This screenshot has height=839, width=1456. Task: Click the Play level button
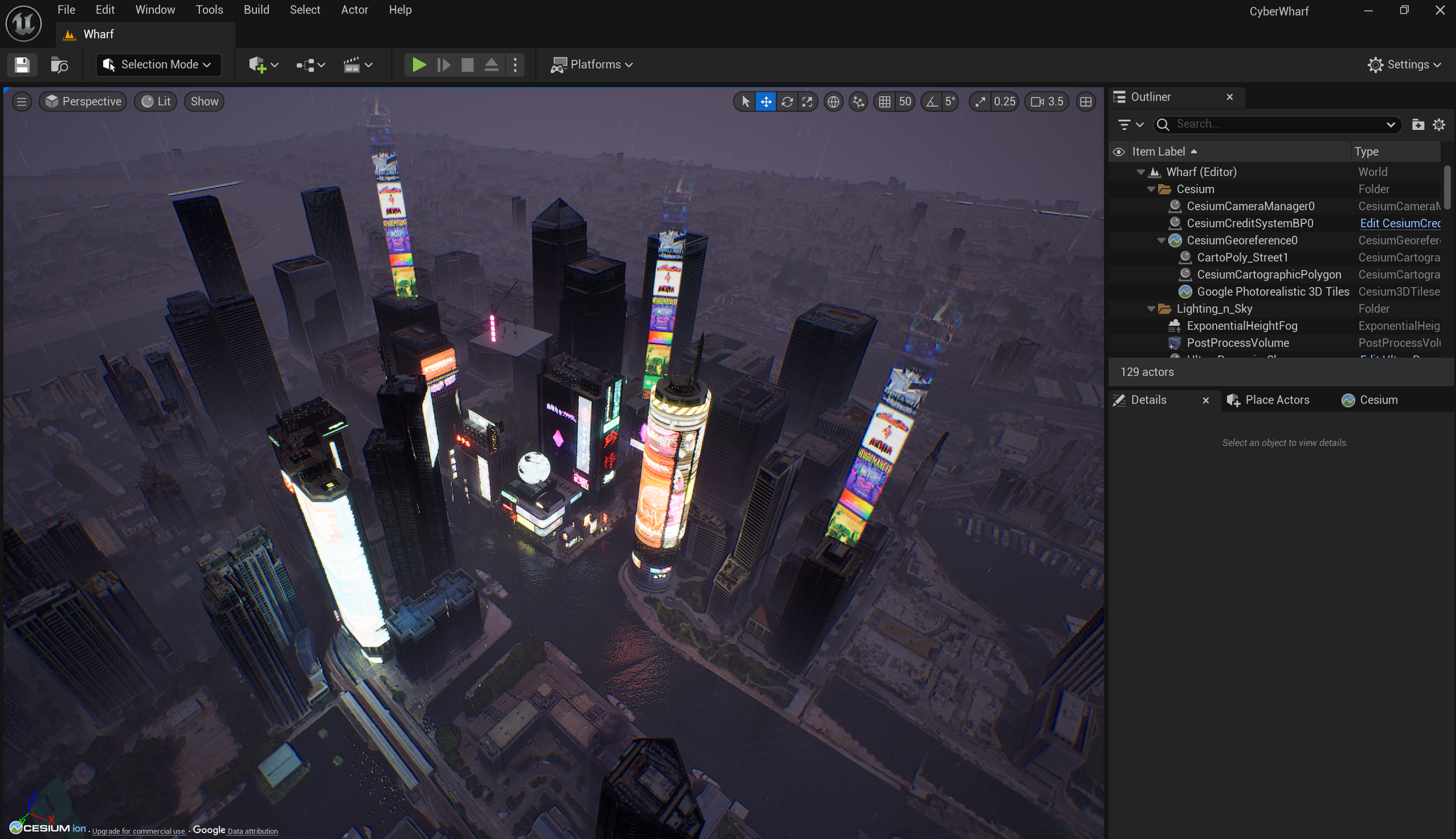point(418,65)
